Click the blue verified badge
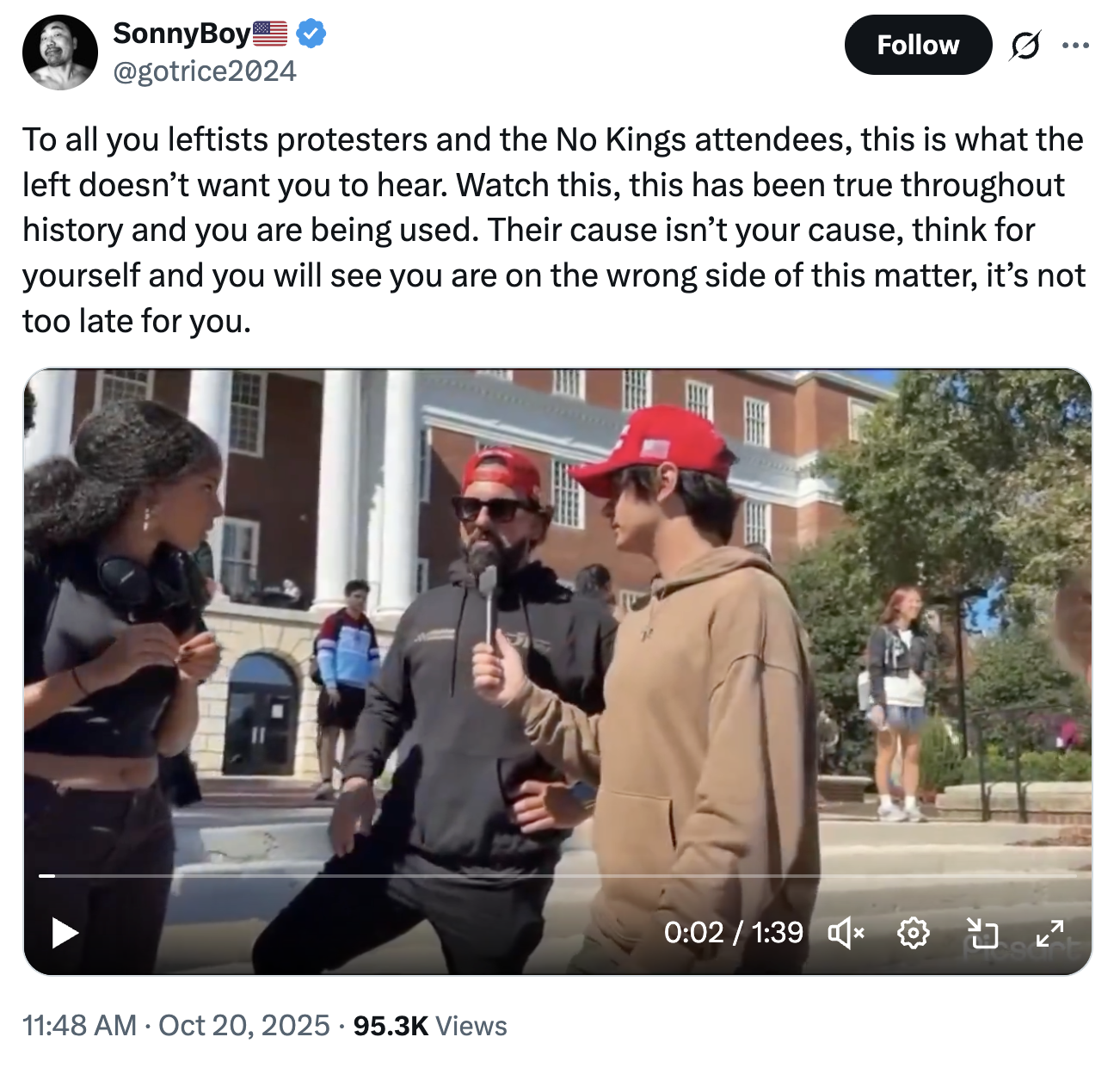 [x=311, y=34]
